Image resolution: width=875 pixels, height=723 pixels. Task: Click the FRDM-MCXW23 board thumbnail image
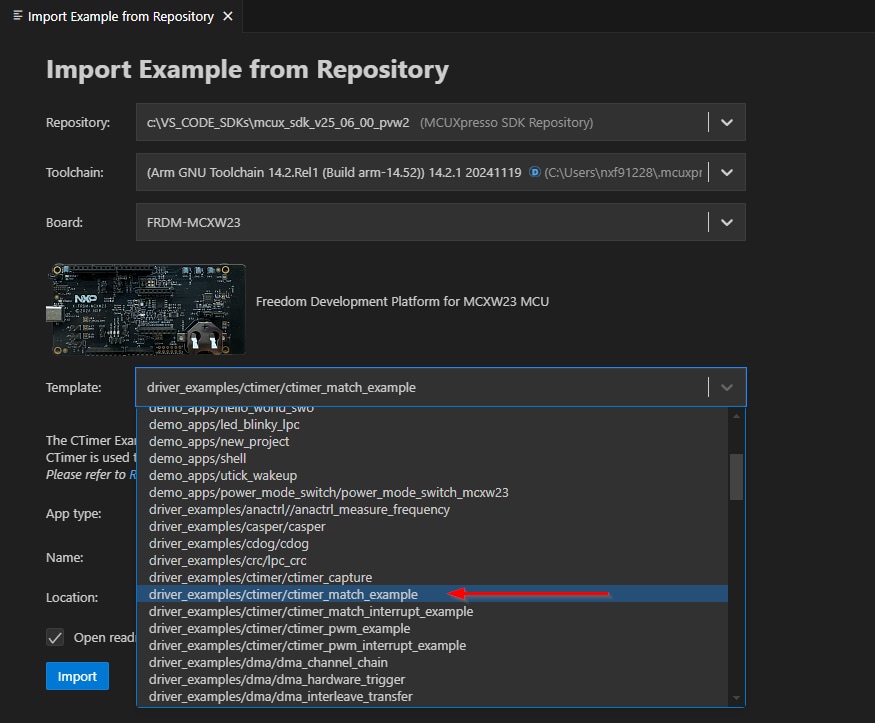145,308
